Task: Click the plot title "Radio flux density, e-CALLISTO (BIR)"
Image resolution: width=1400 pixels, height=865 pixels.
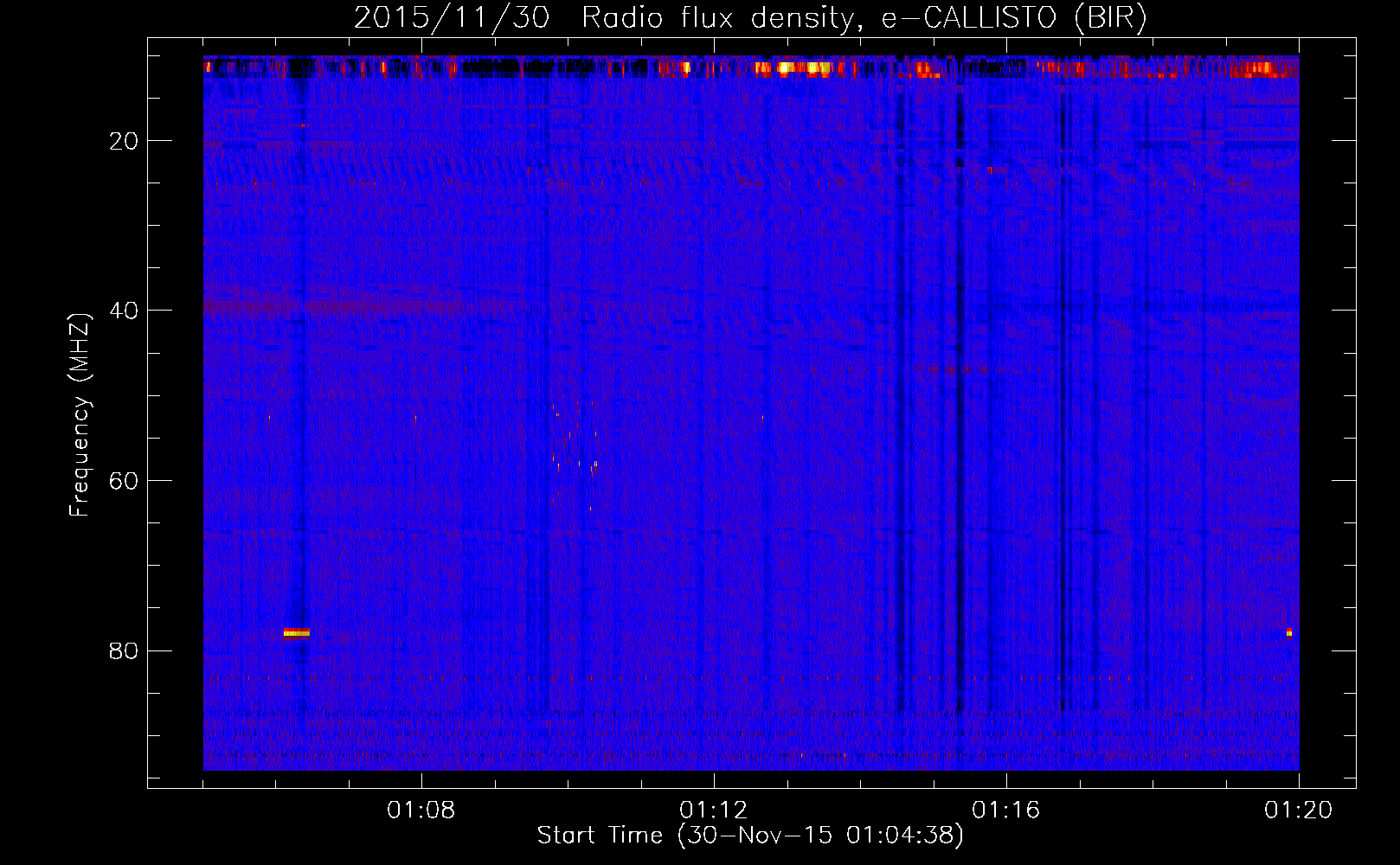Action: pyautogui.click(x=864, y=18)
